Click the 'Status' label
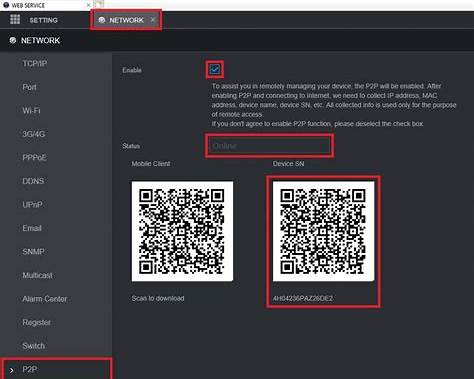 point(131,146)
